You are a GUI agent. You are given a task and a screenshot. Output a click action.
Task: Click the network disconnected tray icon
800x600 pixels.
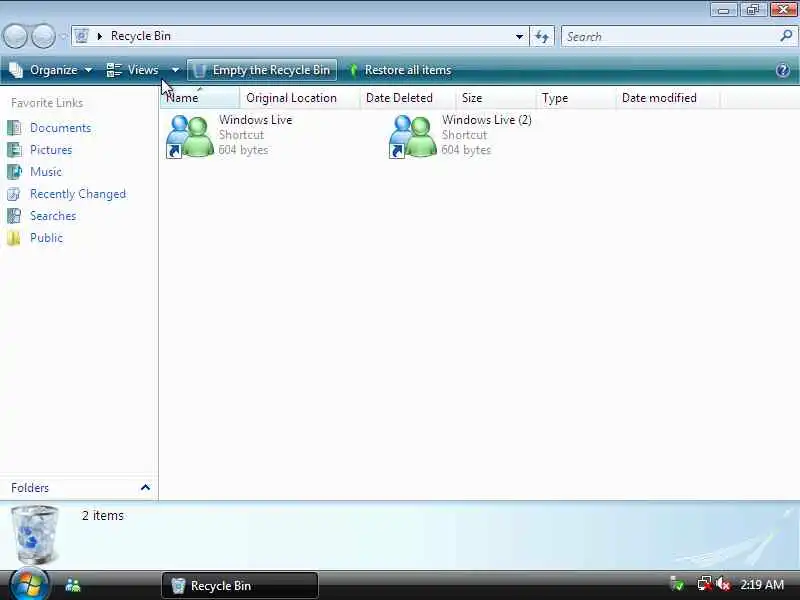705,584
